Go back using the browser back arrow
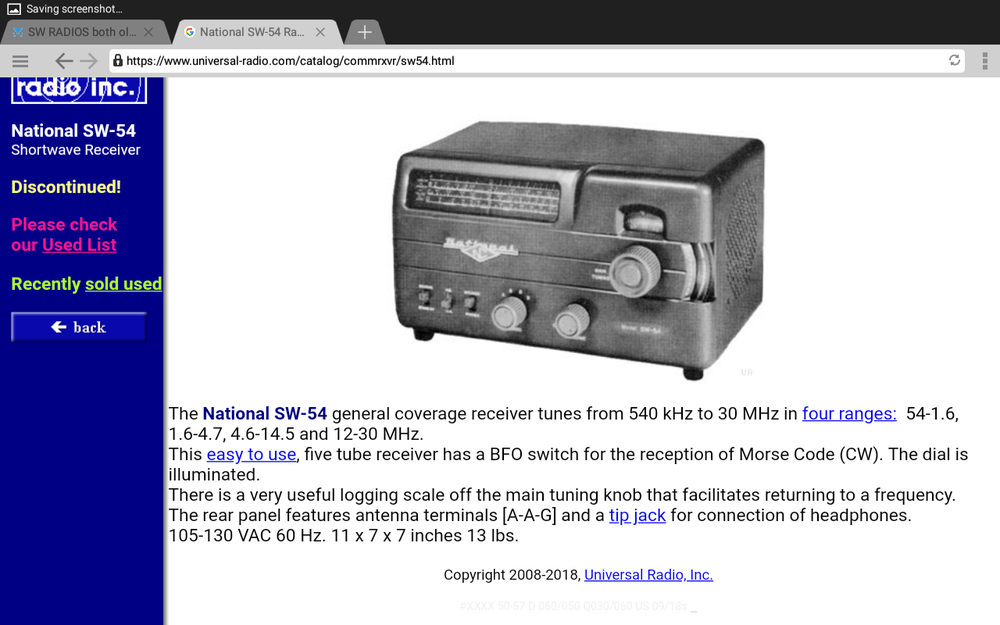 64,61
